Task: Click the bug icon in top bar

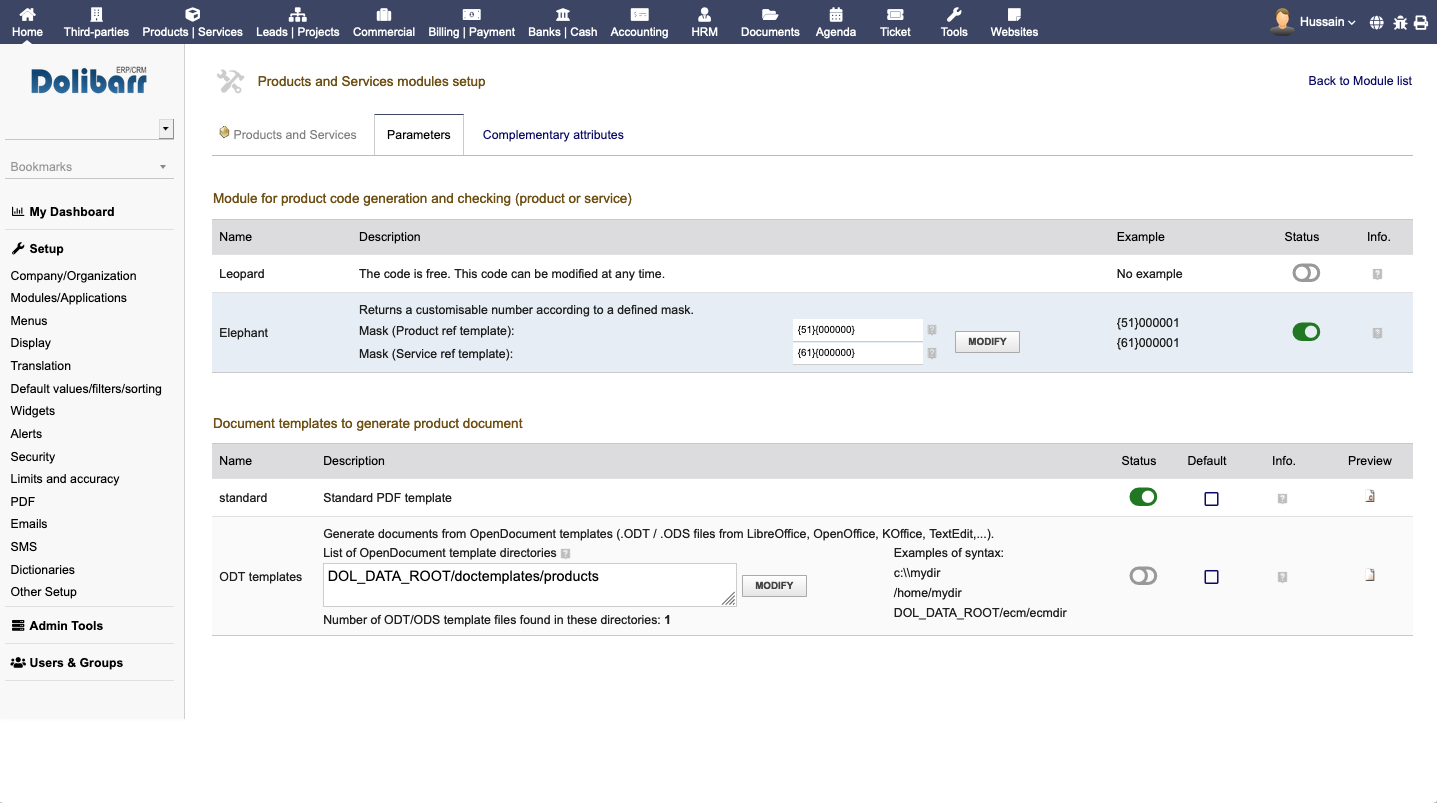Action: pos(1399,22)
